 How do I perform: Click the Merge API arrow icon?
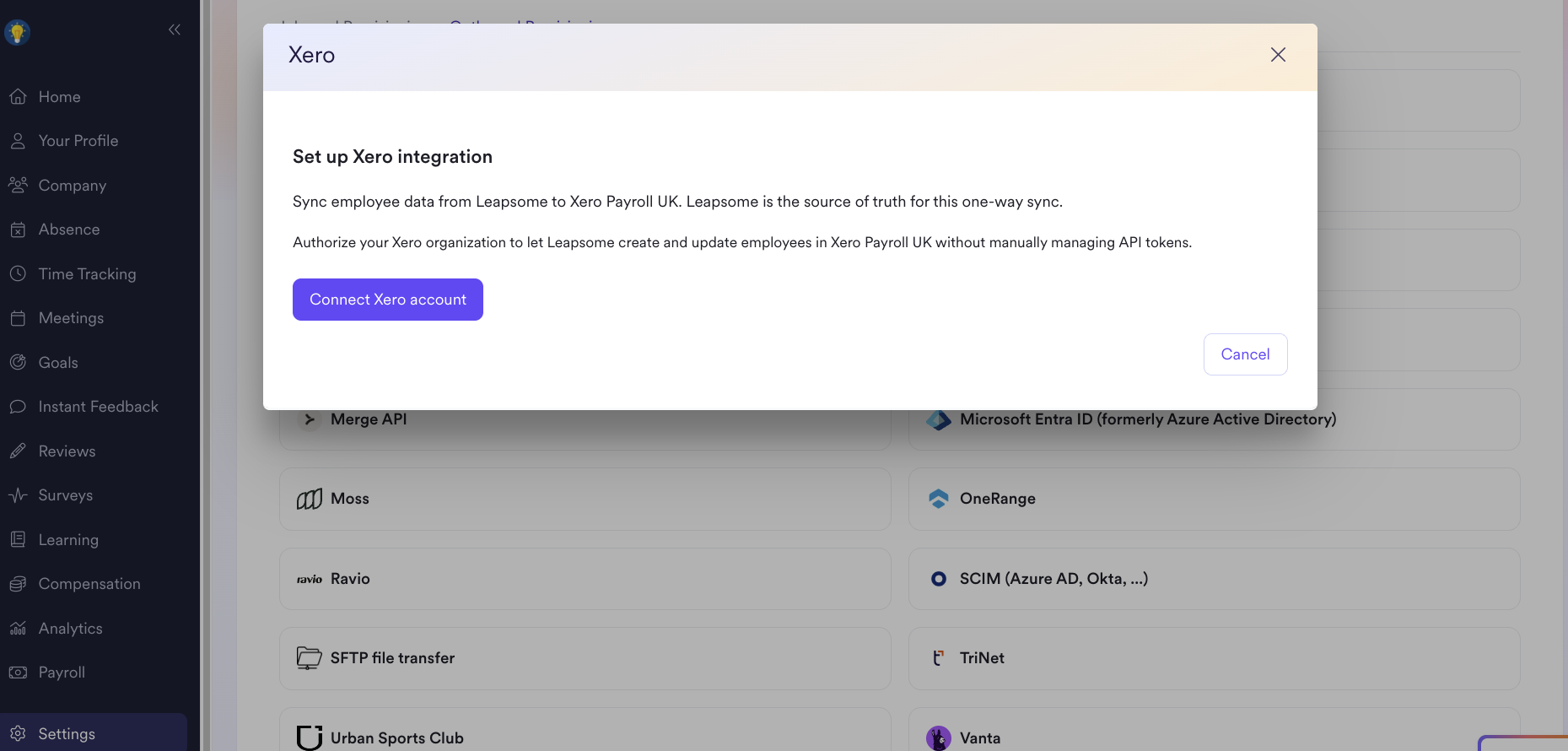click(x=310, y=419)
